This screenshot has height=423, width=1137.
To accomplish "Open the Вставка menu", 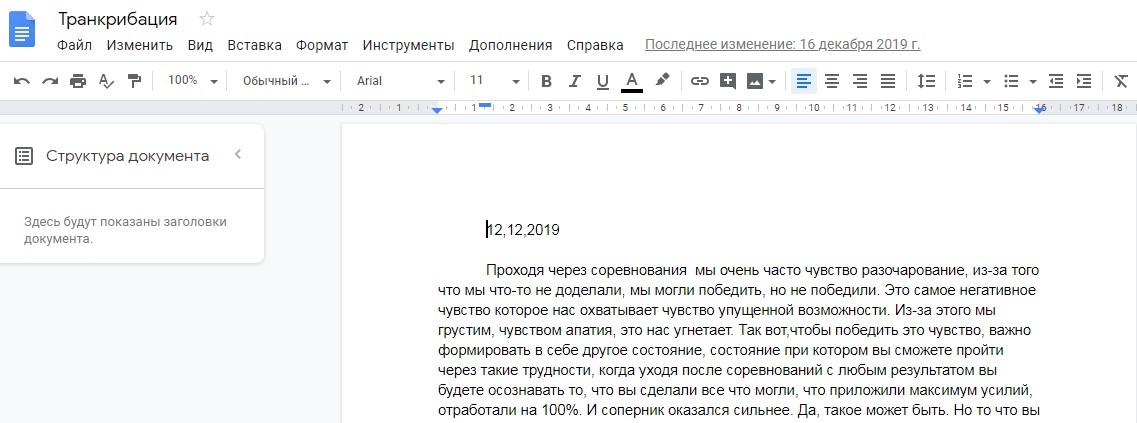I will pos(255,45).
